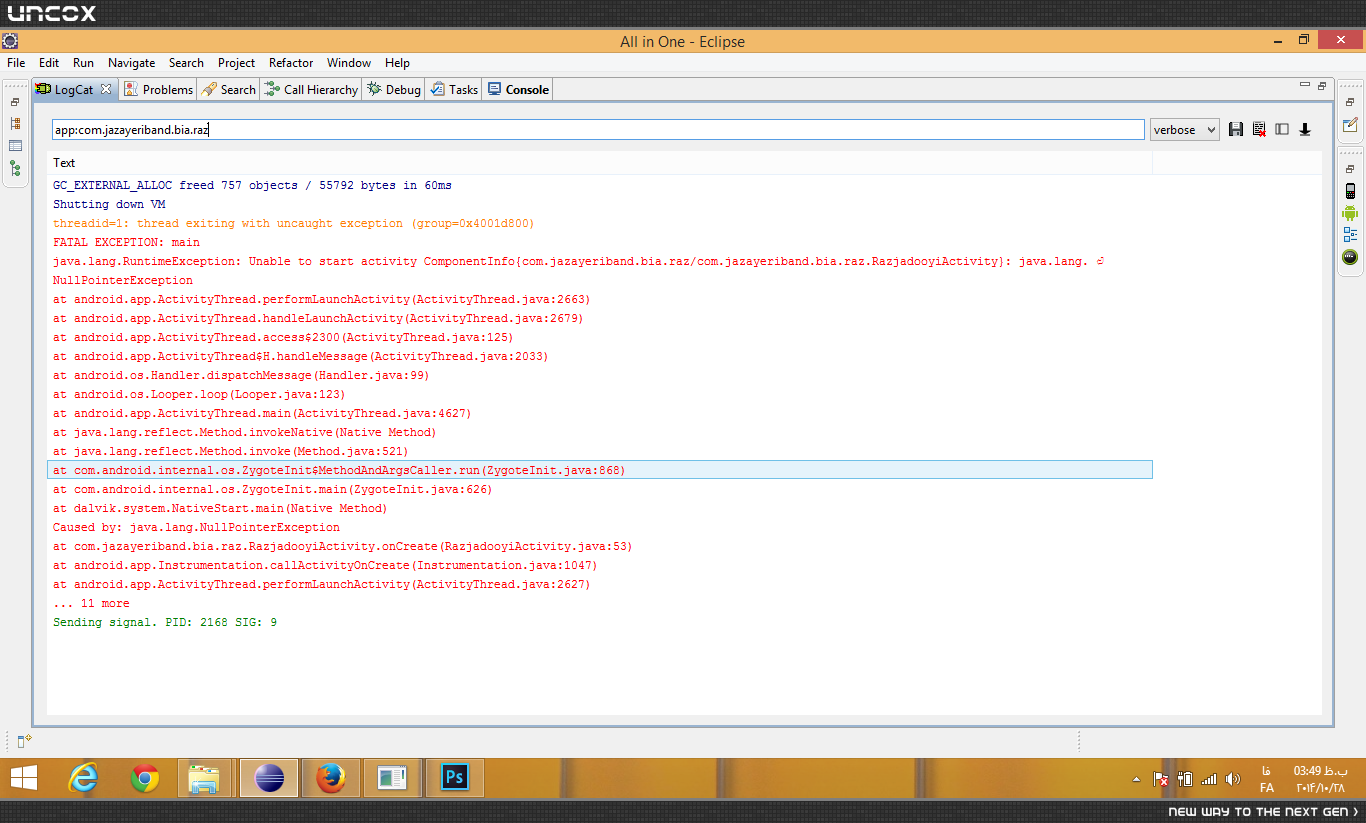Select the GC_EXTERNAL_ALLOC log line
The height and width of the screenshot is (823, 1366).
click(x=600, y=185)
